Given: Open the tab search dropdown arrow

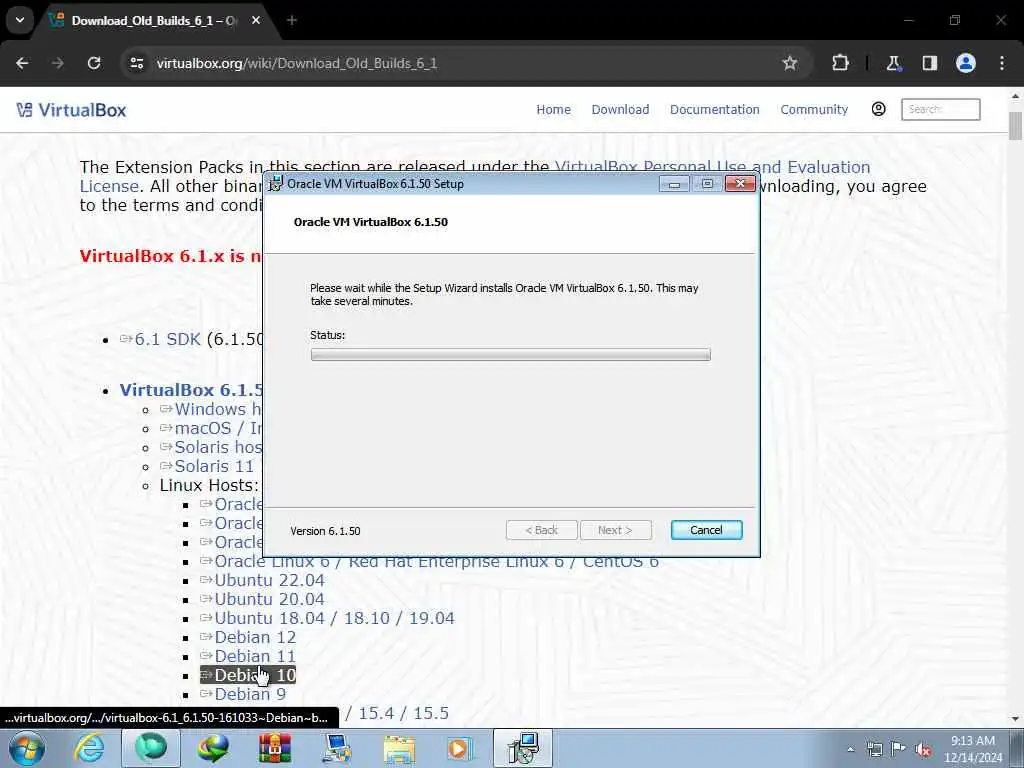Looking at the screenshot, I should [20, 20].
